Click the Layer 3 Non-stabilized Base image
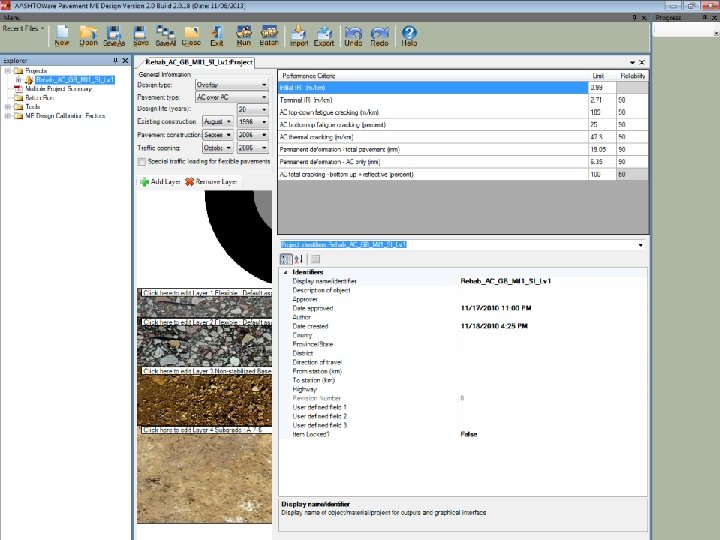720x540 pixels. 204,400
